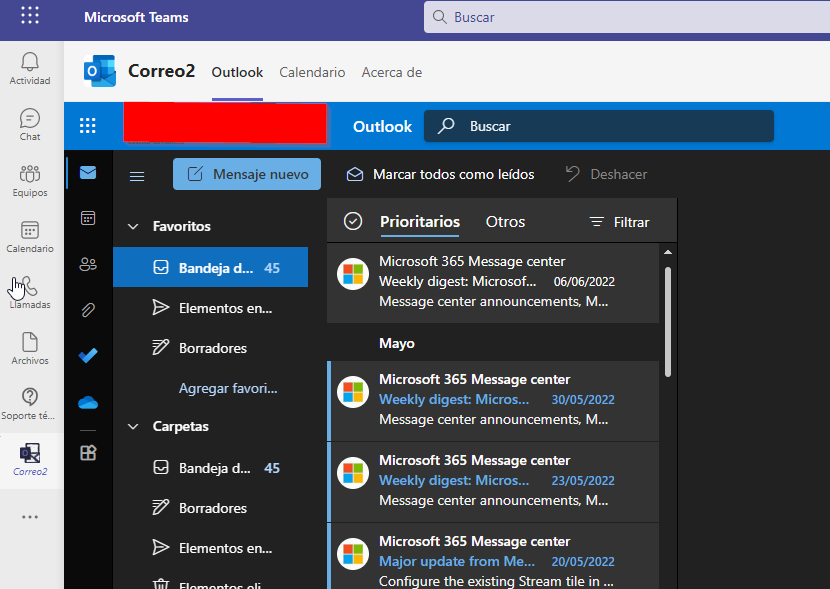The image size is (830, 589).
Task: Open the Teams app launcher grid
Action: pos(30,15)
